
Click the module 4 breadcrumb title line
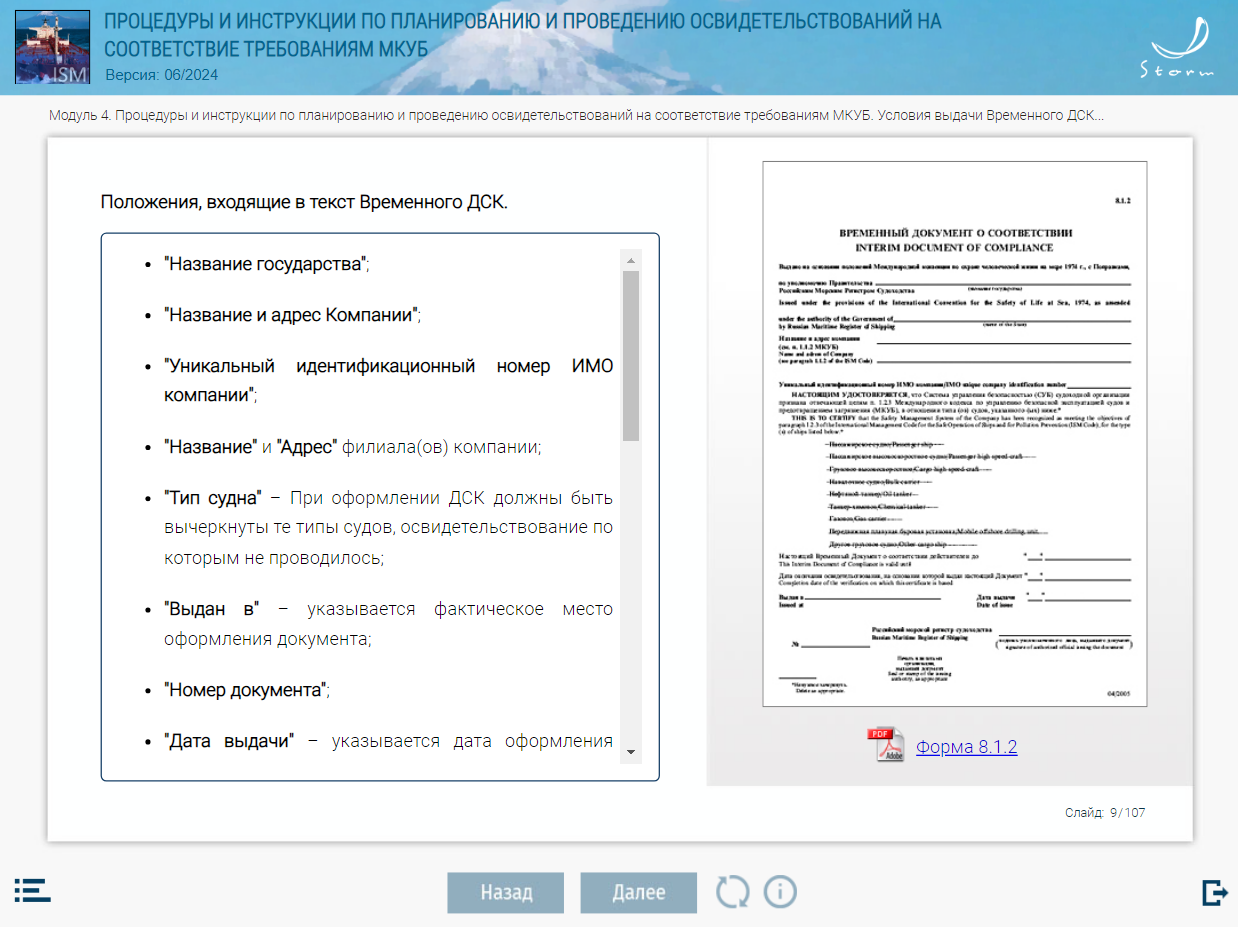[576, 116]
